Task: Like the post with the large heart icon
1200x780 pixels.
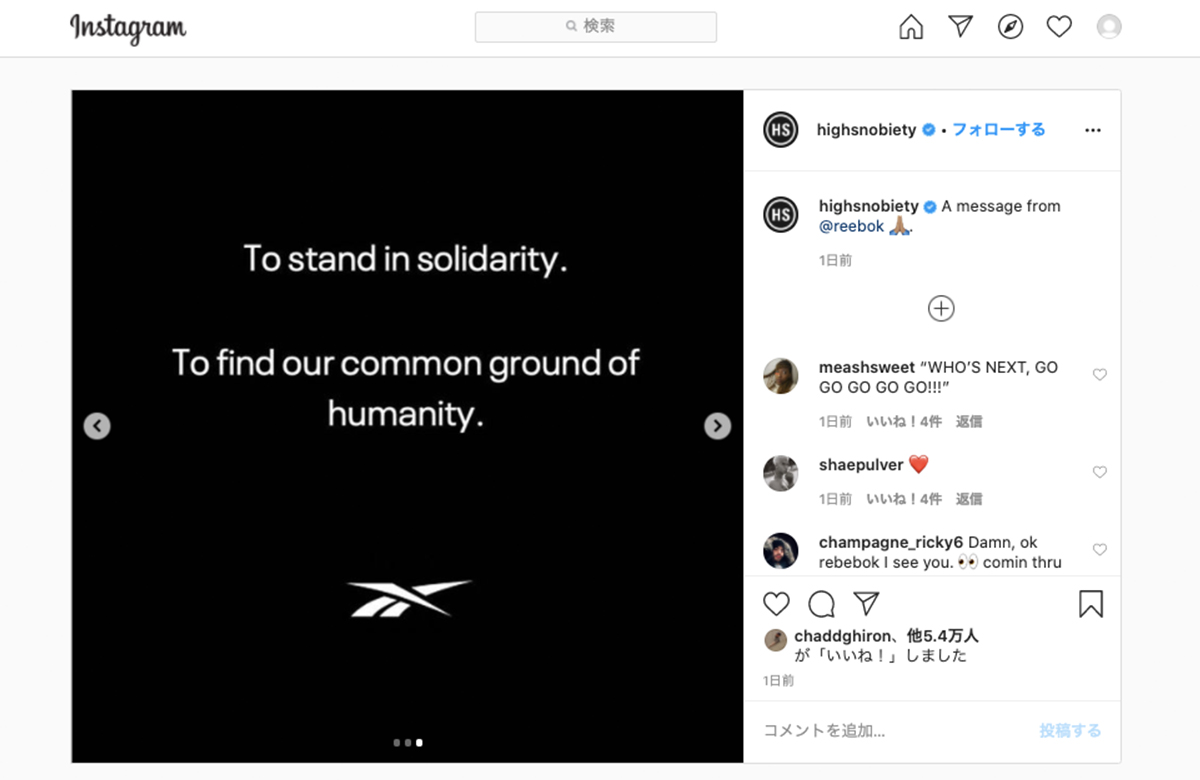Action: click(776, 604)
